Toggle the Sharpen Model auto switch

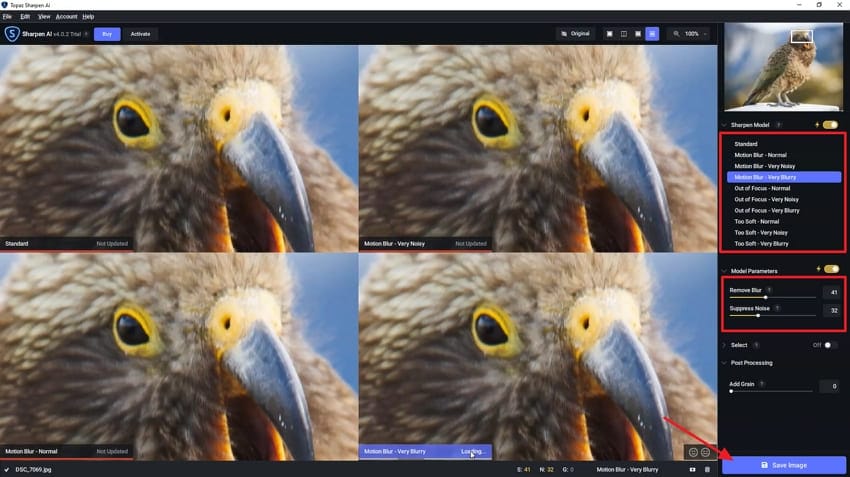tap(830, 125)
